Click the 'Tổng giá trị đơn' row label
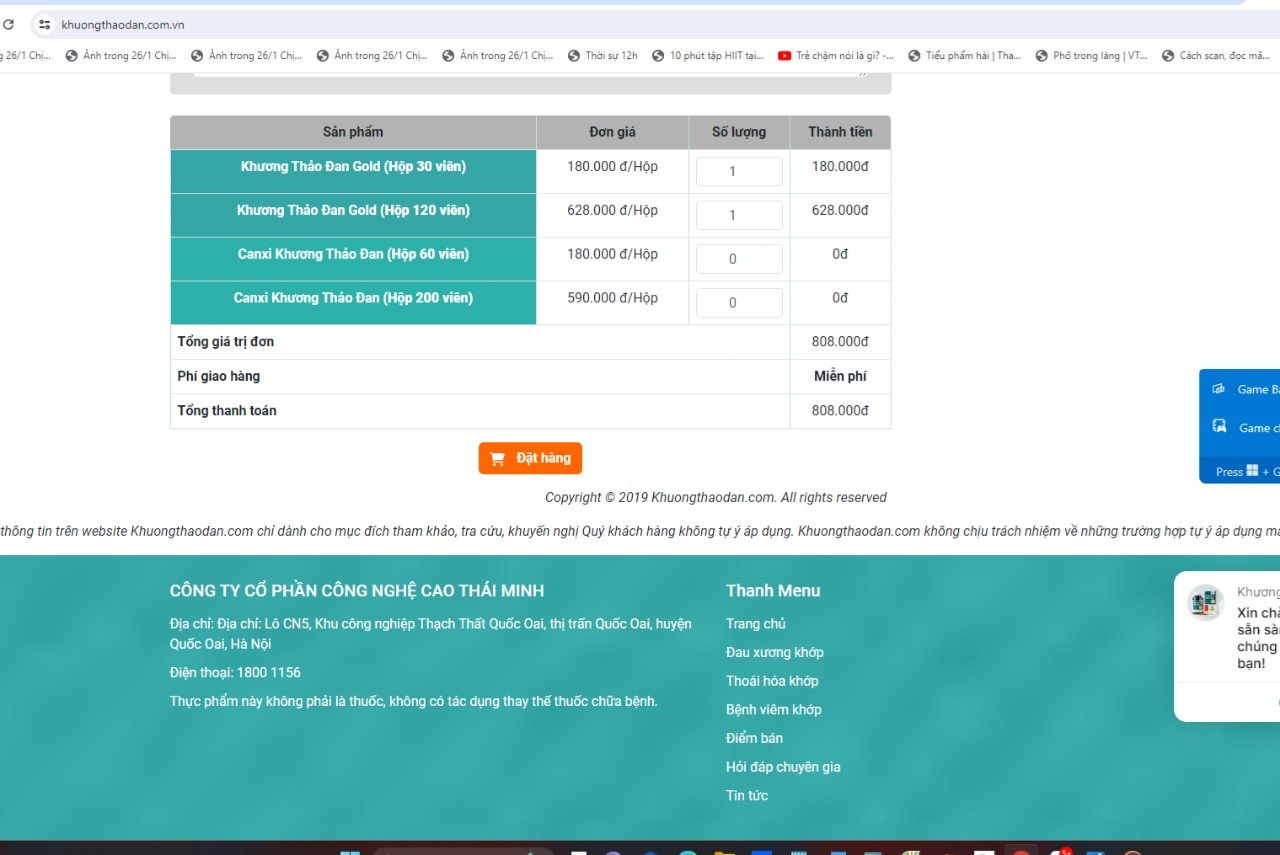 226,342
